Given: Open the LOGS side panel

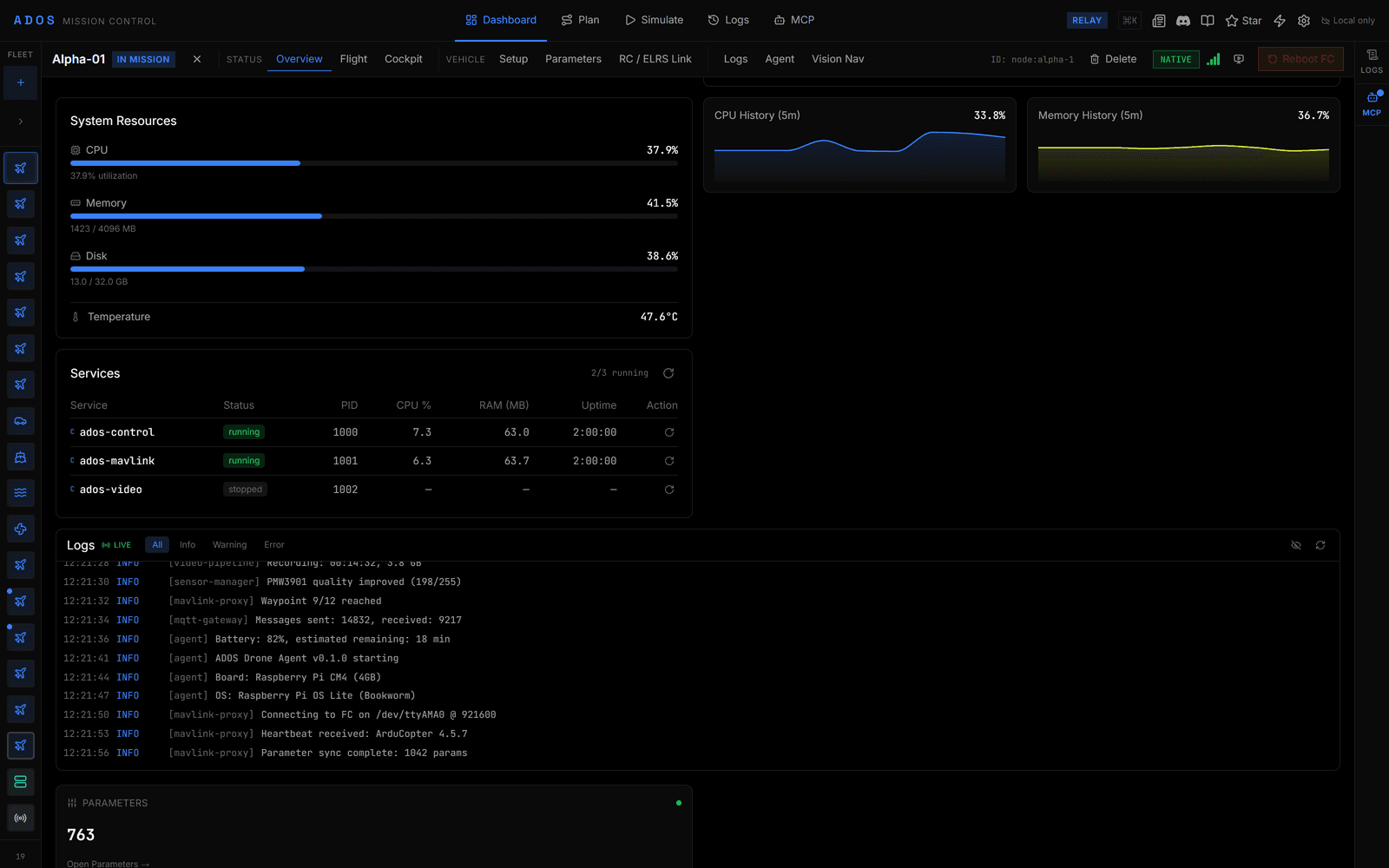Looking at the screenshot, I should [1372, 61].
